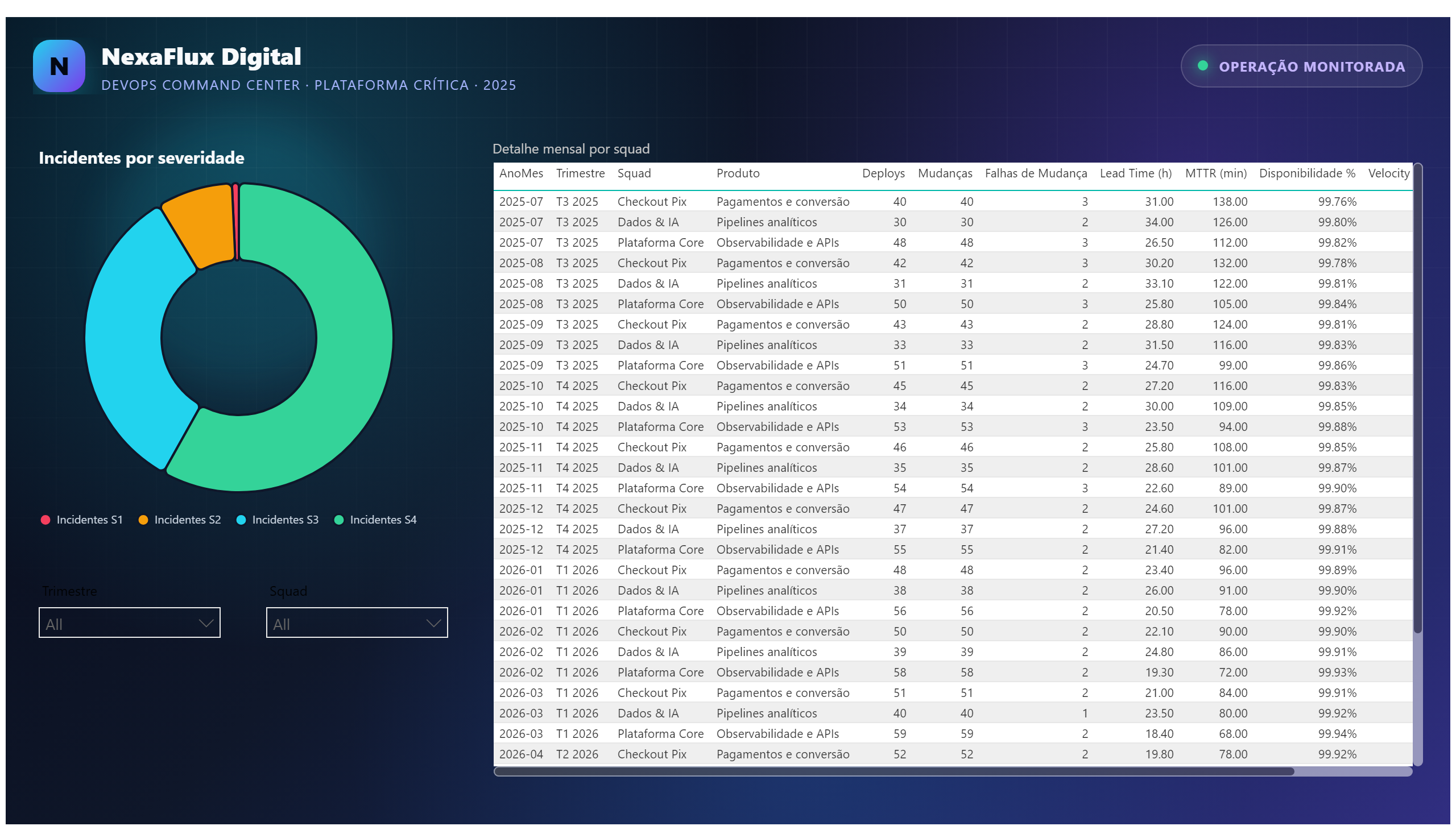Click Lead Time value 24.60
The width and height of the screenshot is (1456, 830).
click(x=1159, y=509)
